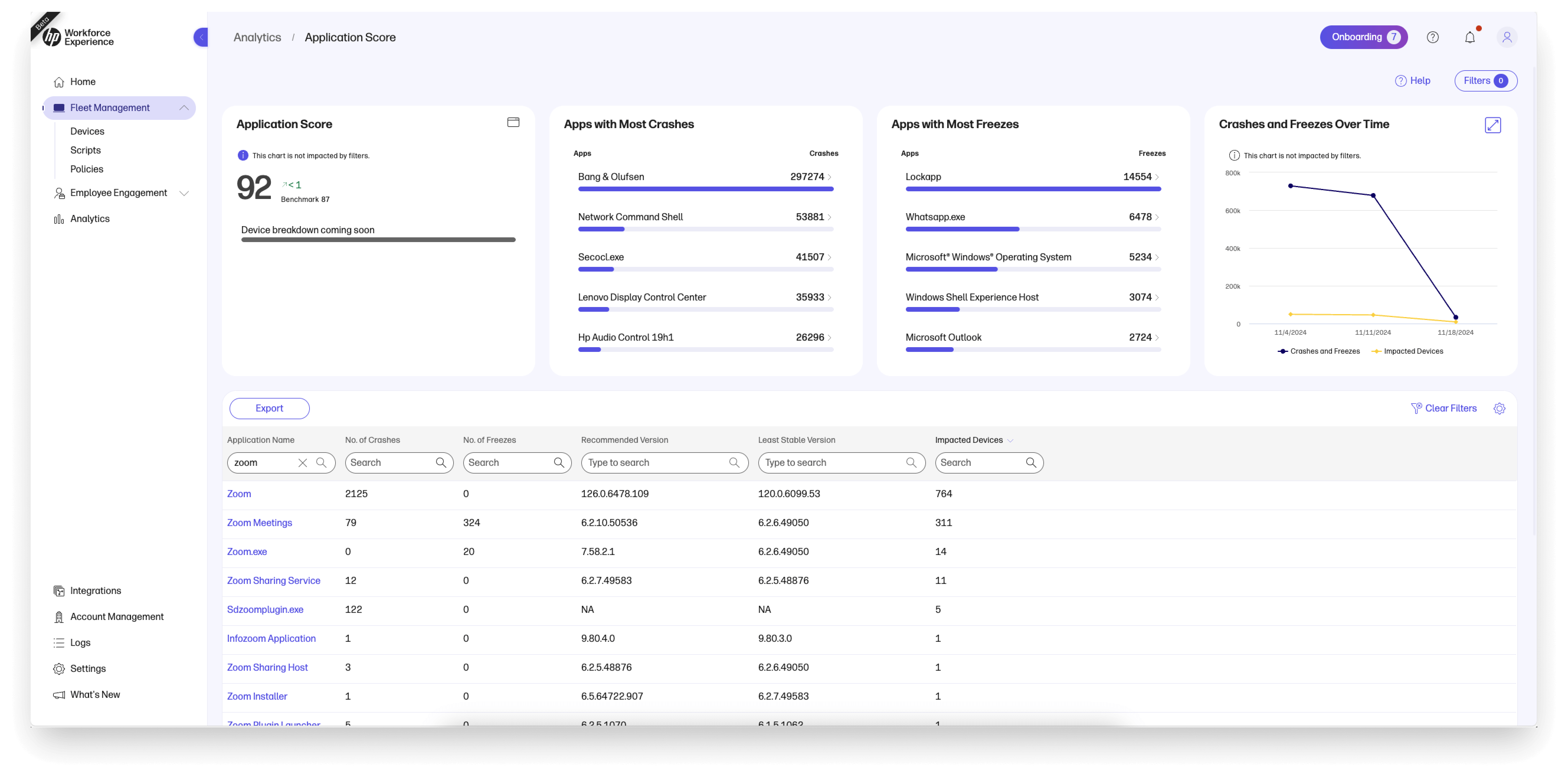Click the No. of Crashes column header
This screenshot has height=777, width=1568.
pyautogui.click(x=372, y=440)
